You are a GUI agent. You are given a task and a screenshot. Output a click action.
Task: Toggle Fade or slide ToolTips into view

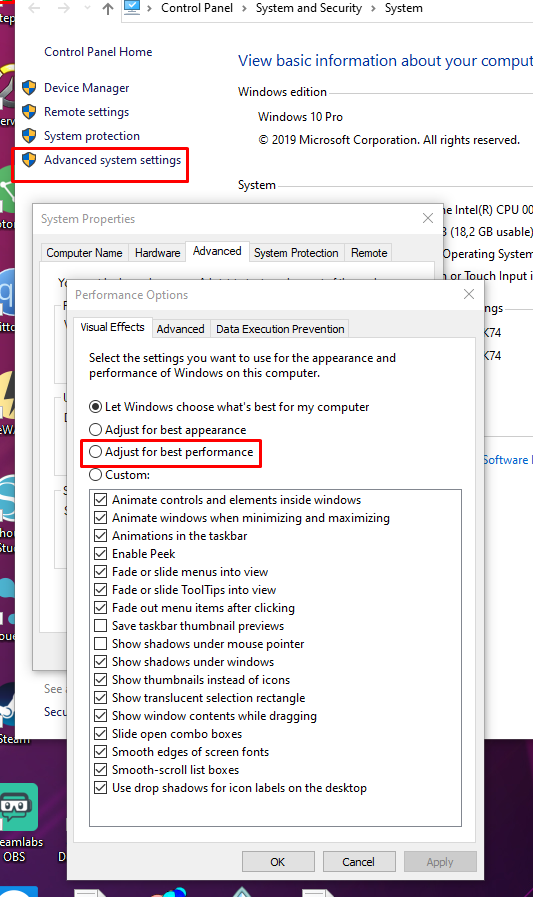coord(101,590)
